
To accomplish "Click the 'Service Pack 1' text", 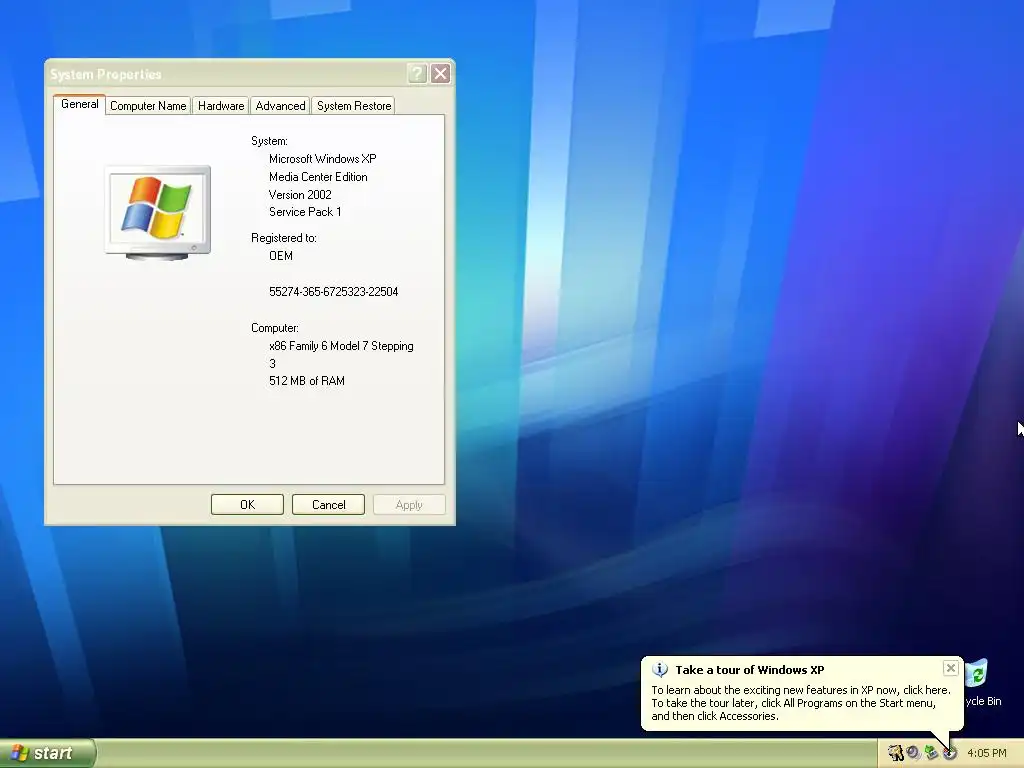I will [x=305, y=212].
